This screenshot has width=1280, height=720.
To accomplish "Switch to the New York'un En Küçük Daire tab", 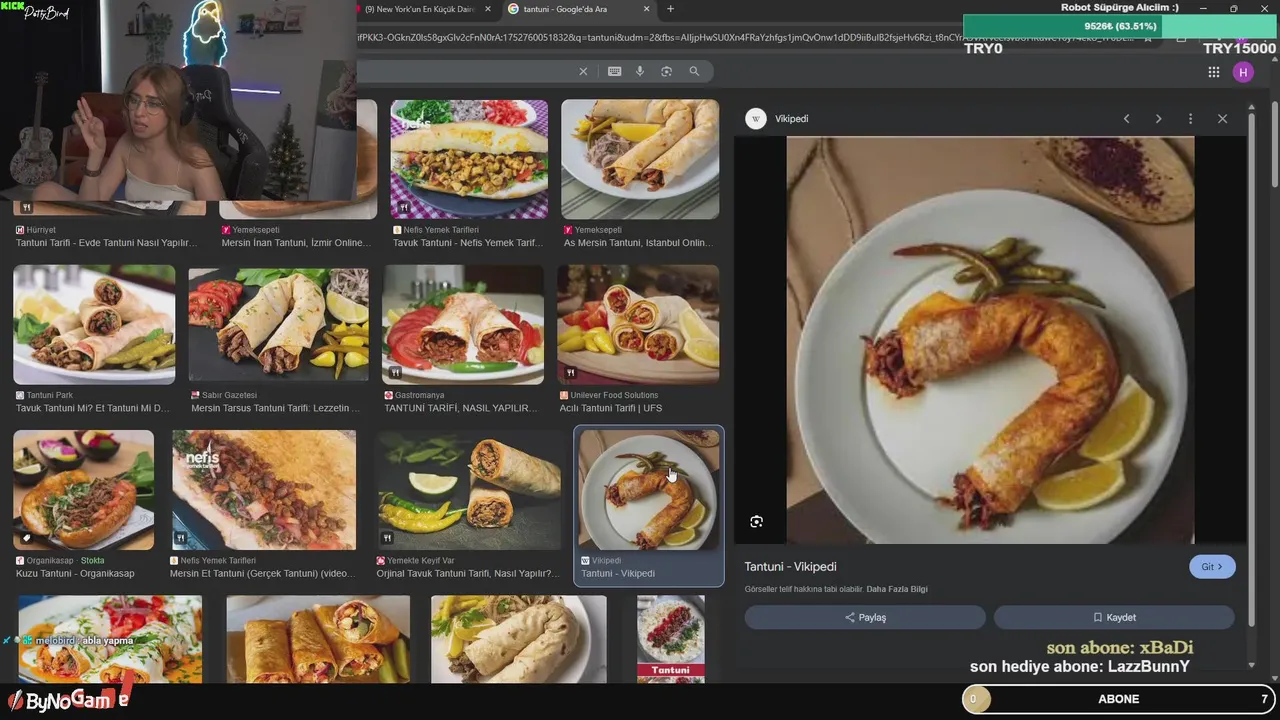I will coord(420,9).
